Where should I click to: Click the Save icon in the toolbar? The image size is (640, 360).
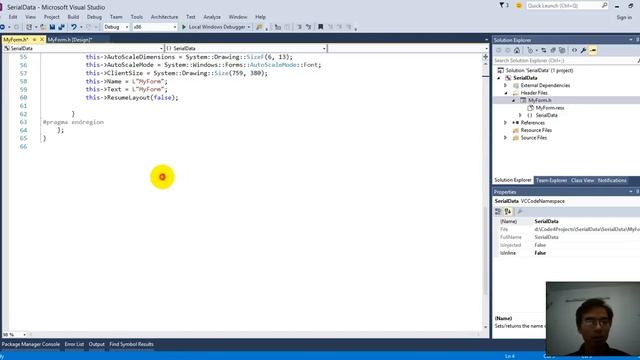[52, 27]
